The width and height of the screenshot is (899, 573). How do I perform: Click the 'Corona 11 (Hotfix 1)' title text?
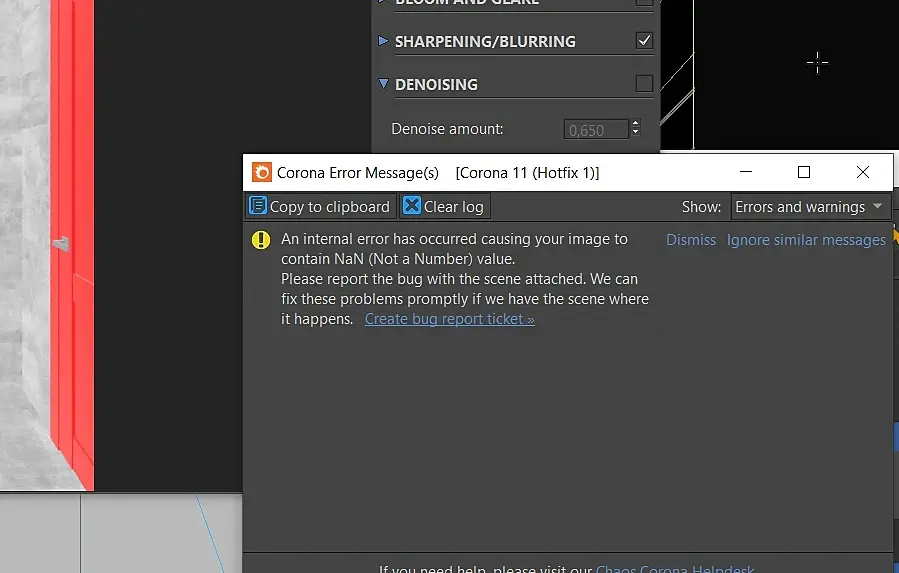(x=527, y=173)
